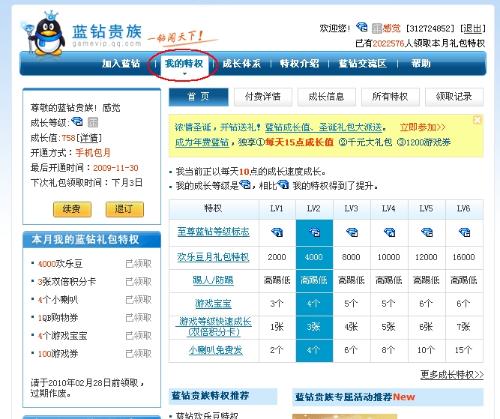Open 成为年费蓝钻 link

tap(202, 142)
